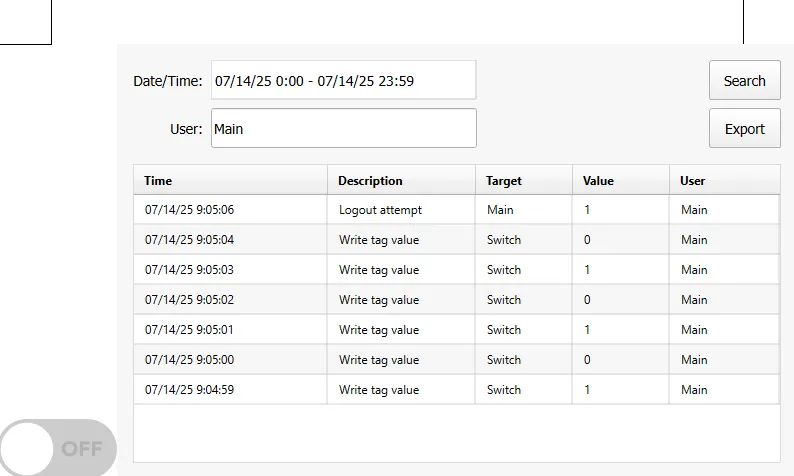Click the Target column header
The height and width of the screenshot is (476, 794).
pyautogui.click(x=522, y=181)
